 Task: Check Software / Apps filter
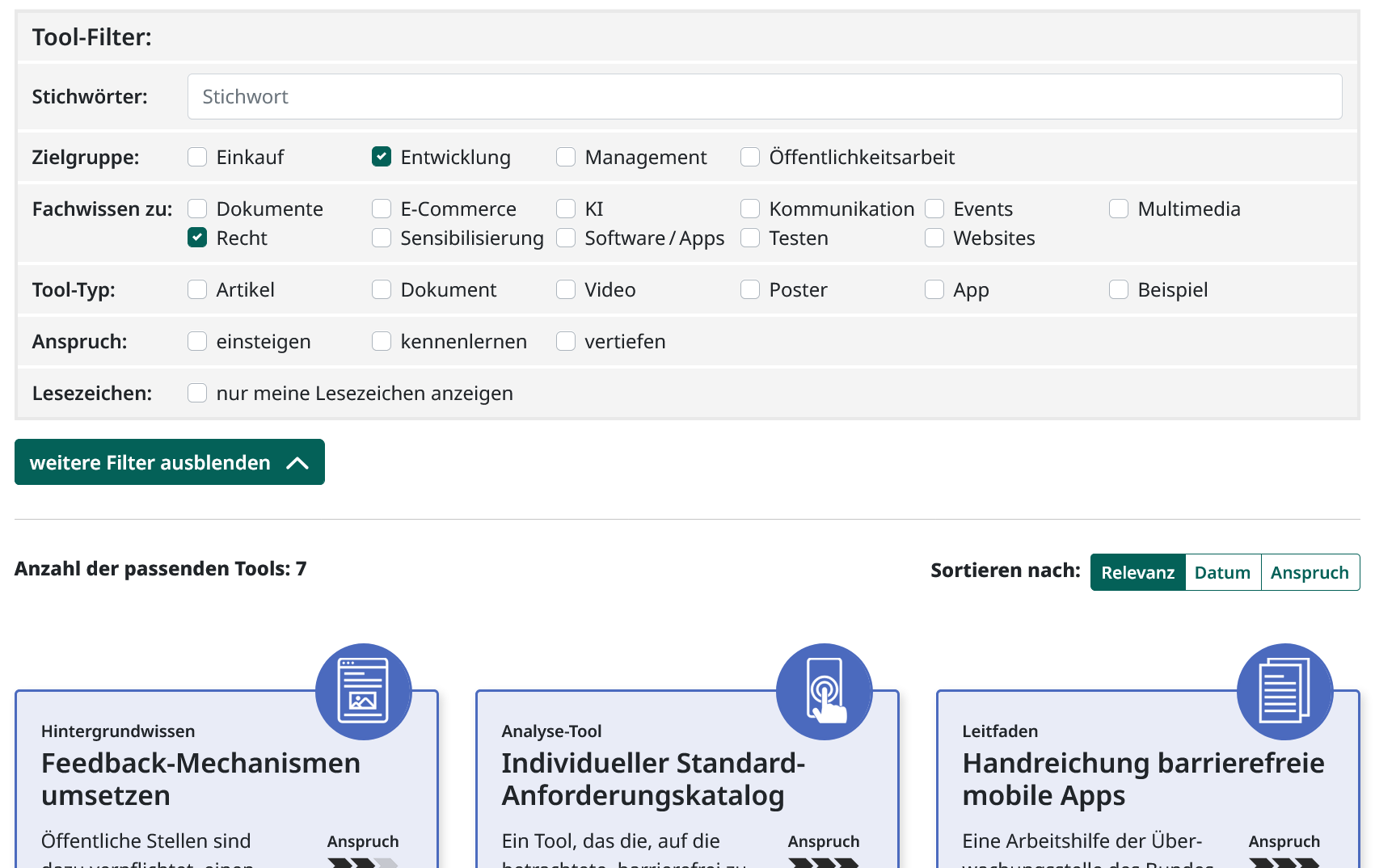tap(566, 238)
